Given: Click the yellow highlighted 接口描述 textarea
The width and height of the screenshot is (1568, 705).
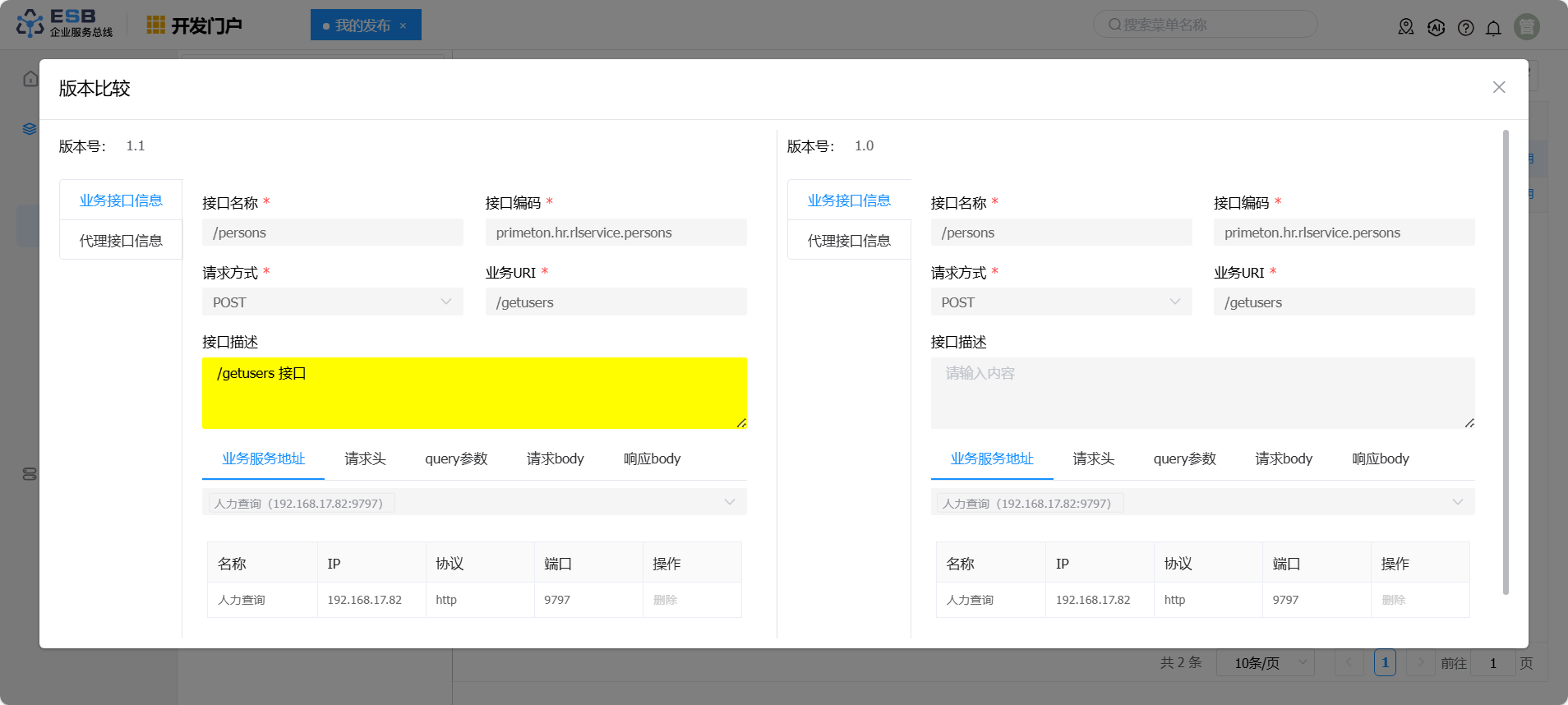Looking at the screenshot, I should (x=474, y=393).
